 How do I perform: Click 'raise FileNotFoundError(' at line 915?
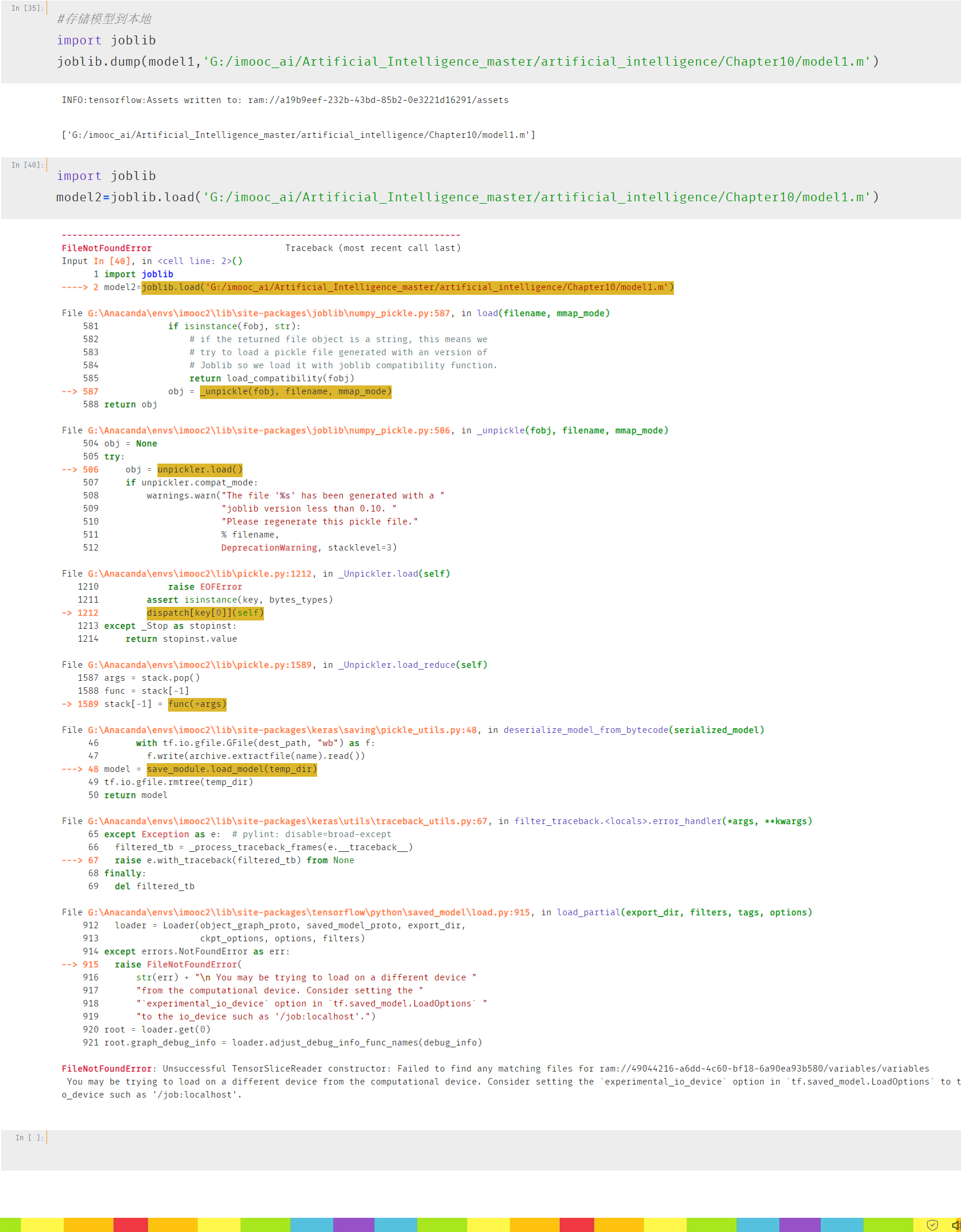click(x=178, y=964)
